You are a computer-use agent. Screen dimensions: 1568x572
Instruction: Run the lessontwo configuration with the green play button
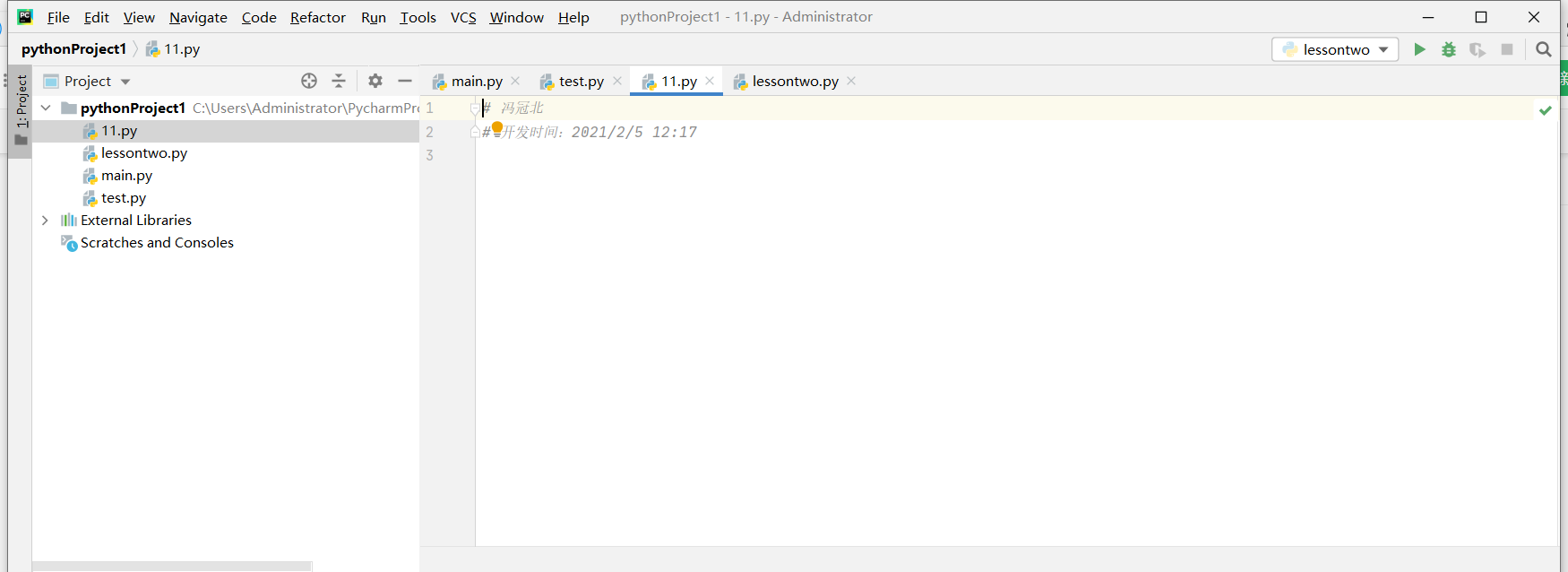[x=1419, y=49]
